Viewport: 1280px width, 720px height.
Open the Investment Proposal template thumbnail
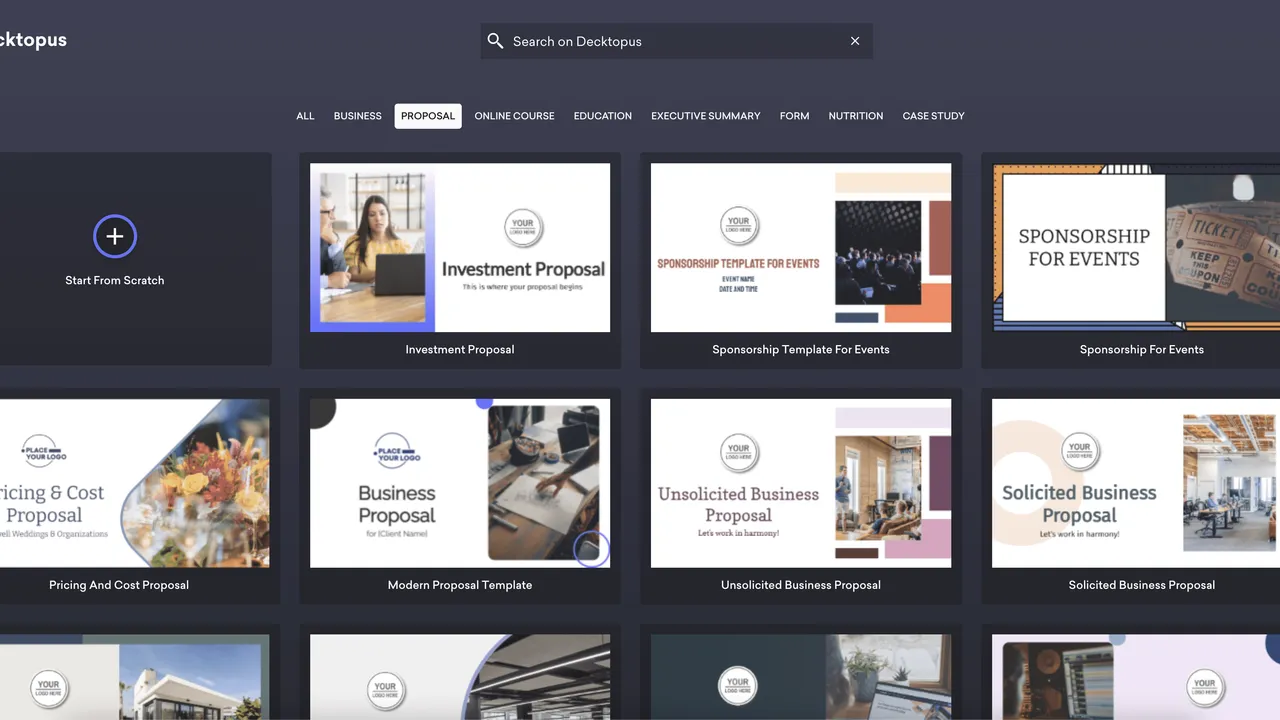[460, 248]
